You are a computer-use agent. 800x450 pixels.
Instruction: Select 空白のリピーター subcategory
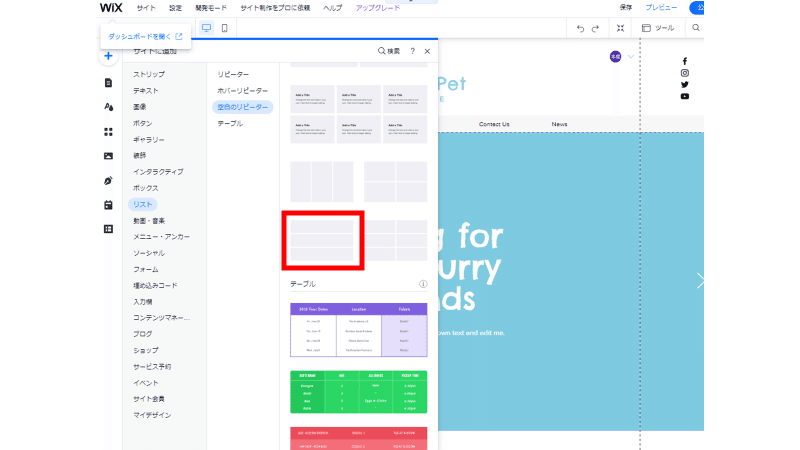pyautogui.click(x=242, y=107)
